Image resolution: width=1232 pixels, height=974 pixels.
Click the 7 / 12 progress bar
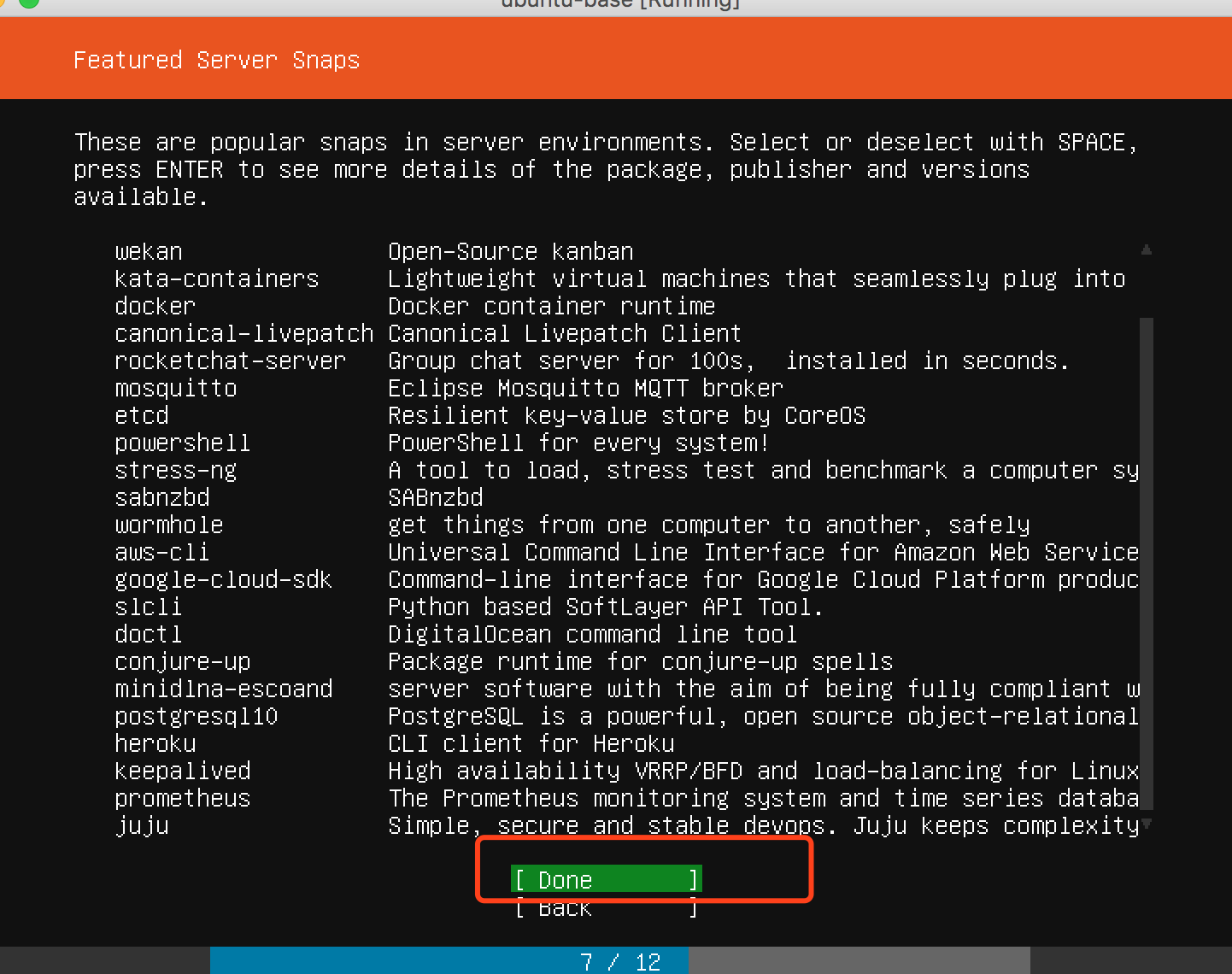tap(619, 961)
